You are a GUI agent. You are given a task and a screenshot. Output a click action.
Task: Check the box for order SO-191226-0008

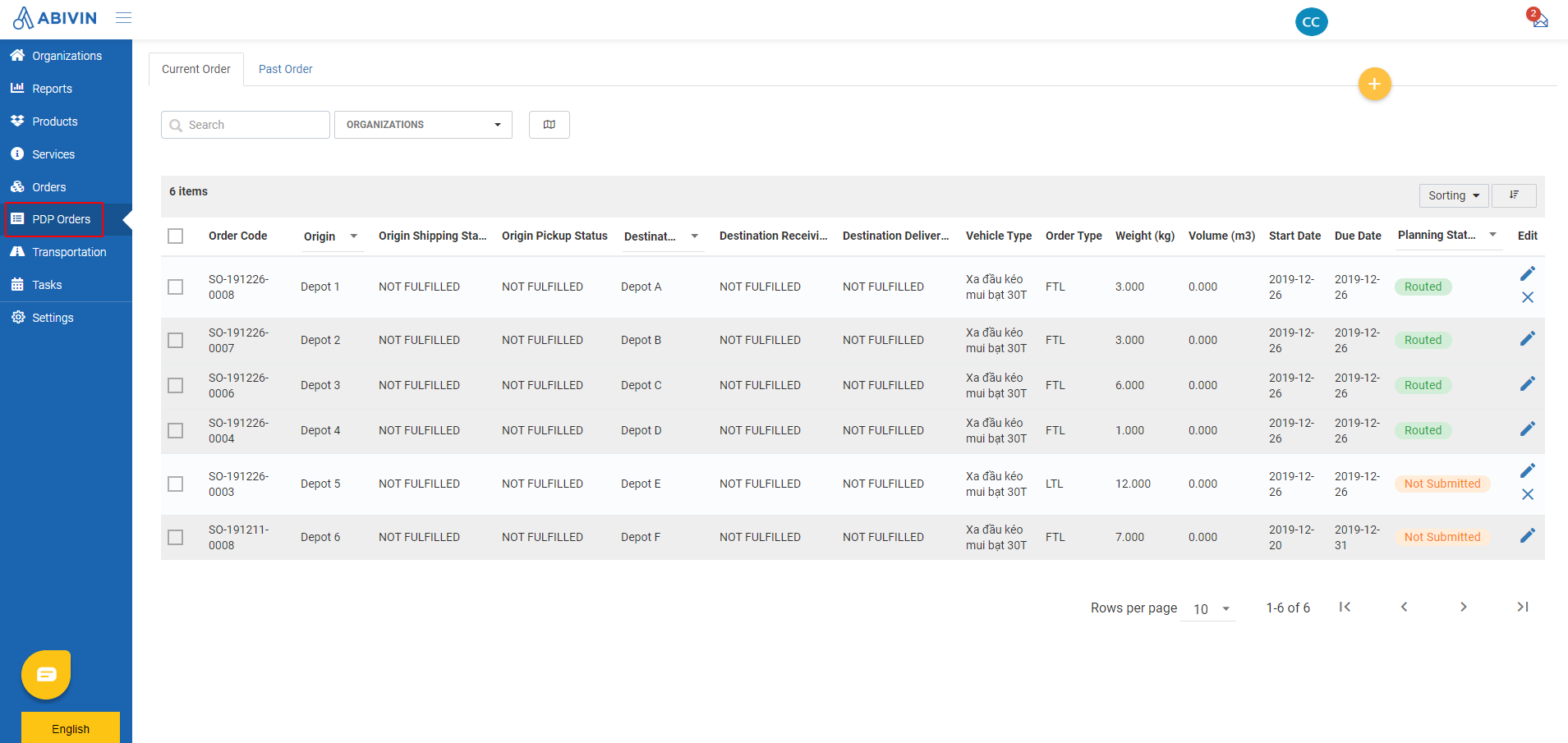coord(175,287)
